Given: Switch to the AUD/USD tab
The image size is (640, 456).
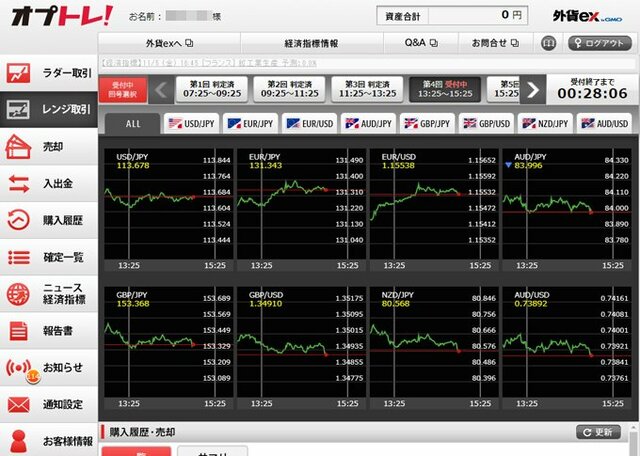Looking at the screenshot, I should 605,124.
